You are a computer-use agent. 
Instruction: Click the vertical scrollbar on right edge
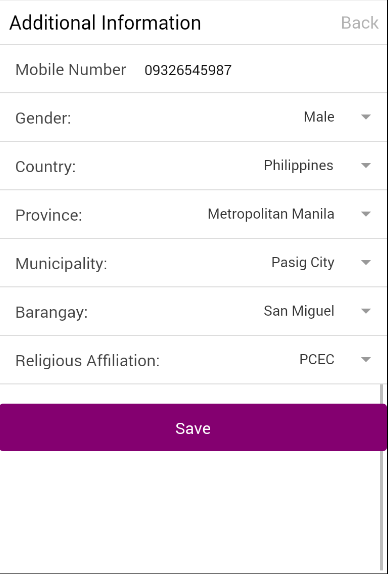tap(383, 476)
